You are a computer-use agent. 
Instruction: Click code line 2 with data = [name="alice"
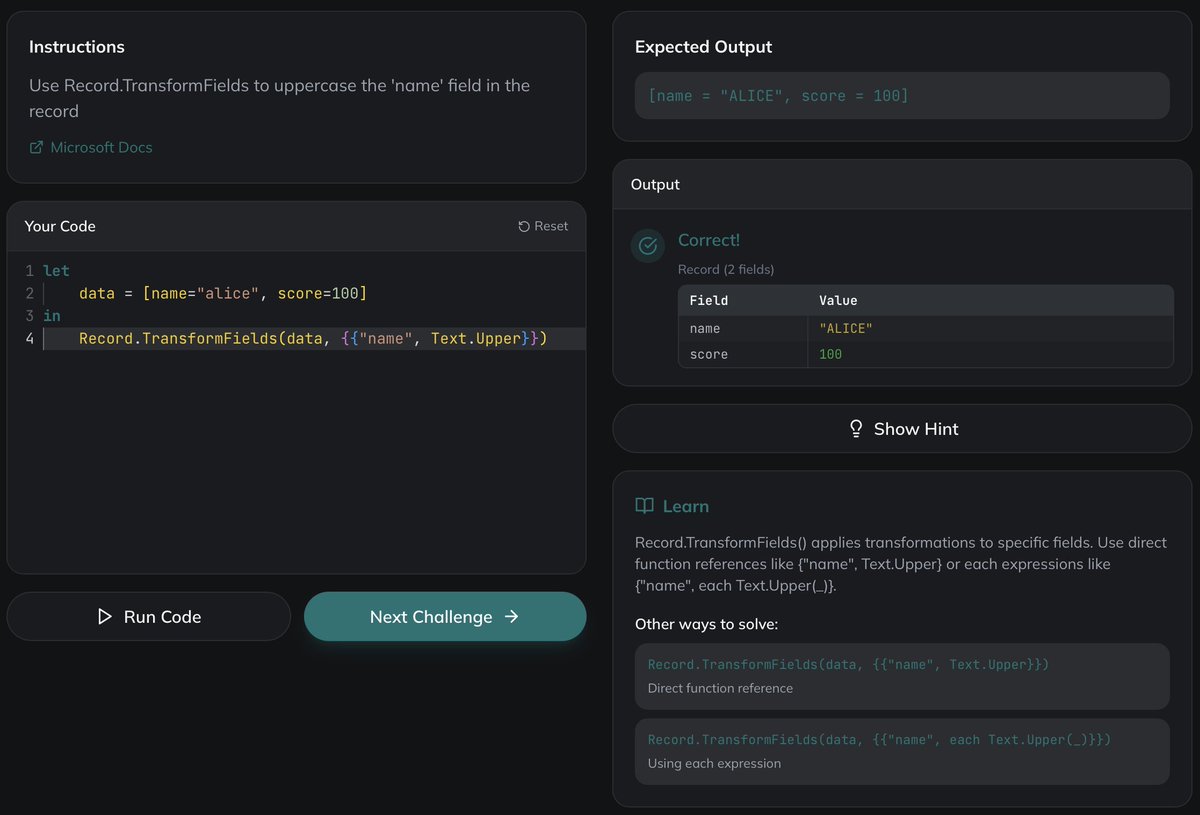click(223, 293)
